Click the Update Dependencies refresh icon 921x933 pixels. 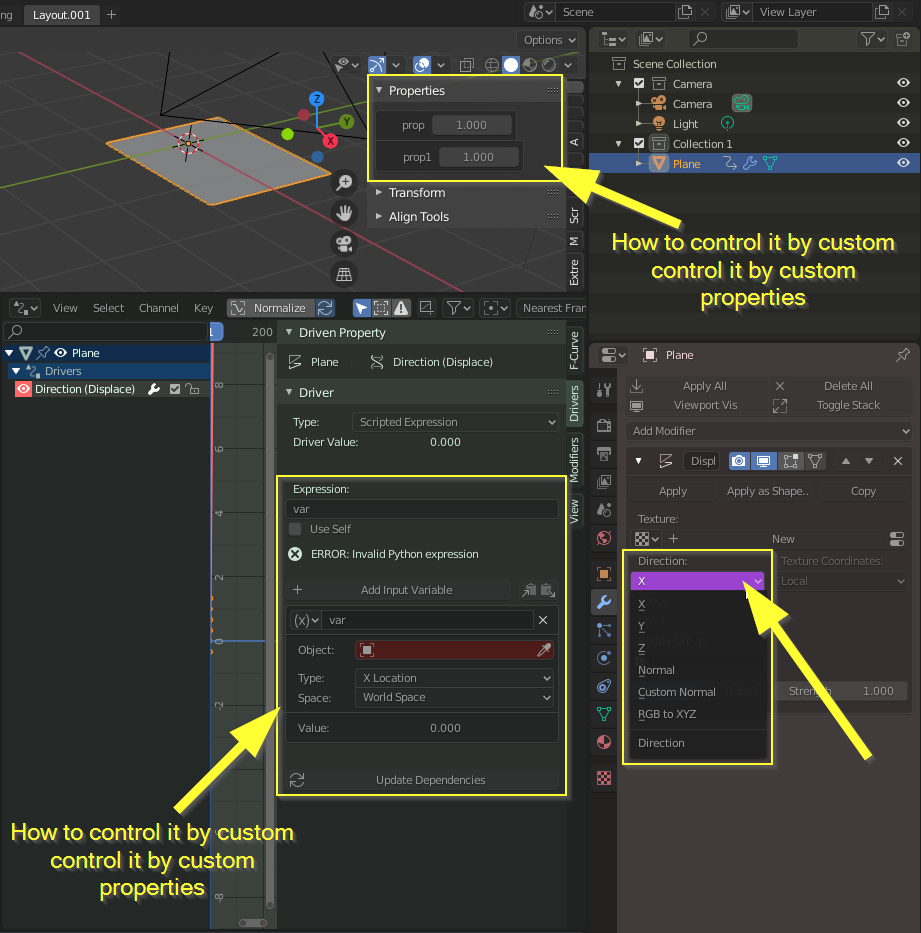(x=297, y=780)
